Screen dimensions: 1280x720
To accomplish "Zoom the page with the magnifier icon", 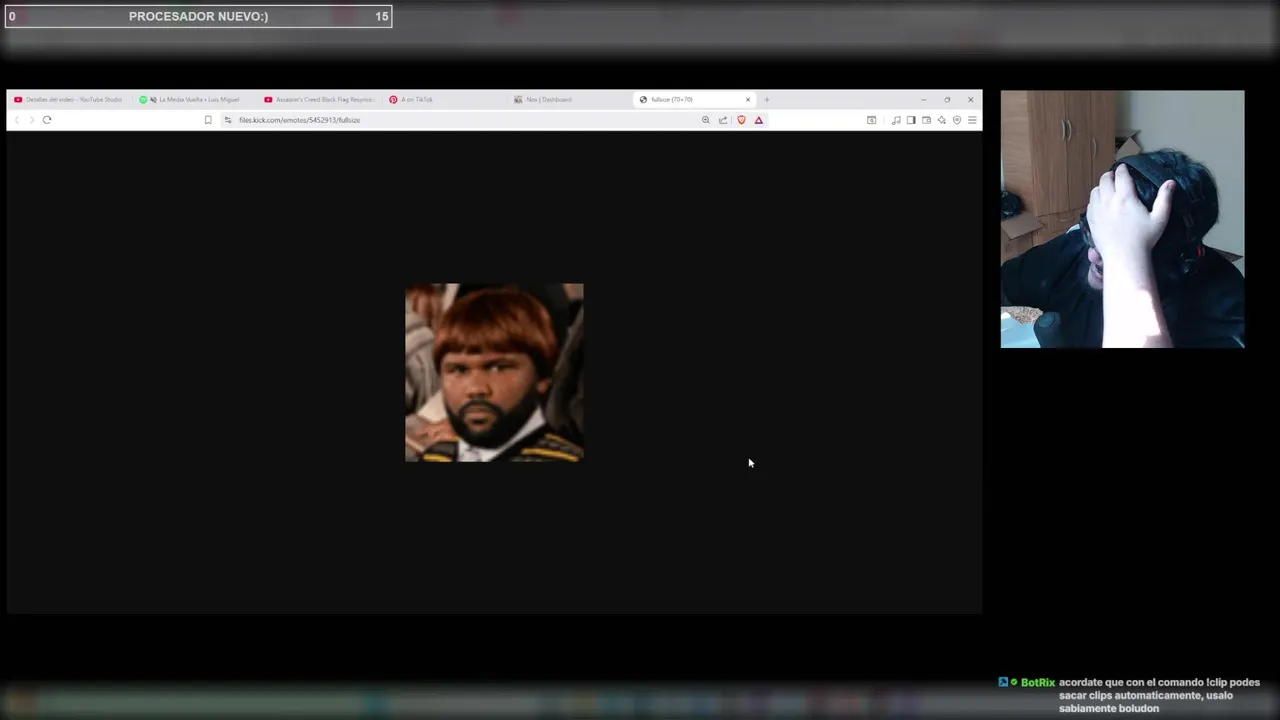I will pyautogui.click(x=705, y=120).
